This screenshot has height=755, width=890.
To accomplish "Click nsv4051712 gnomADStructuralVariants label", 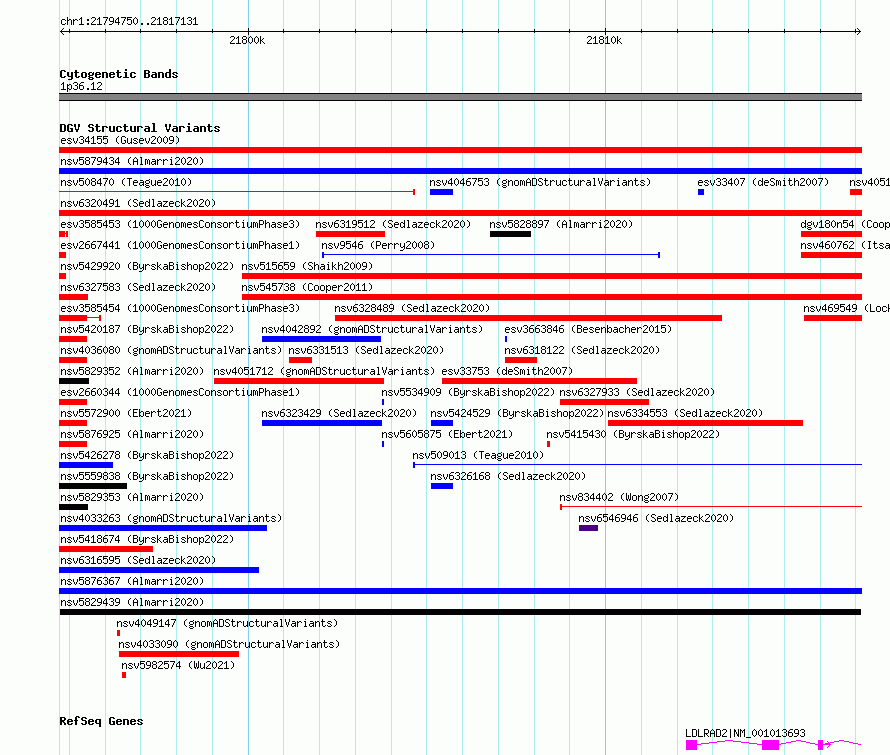I will point(324,371).
